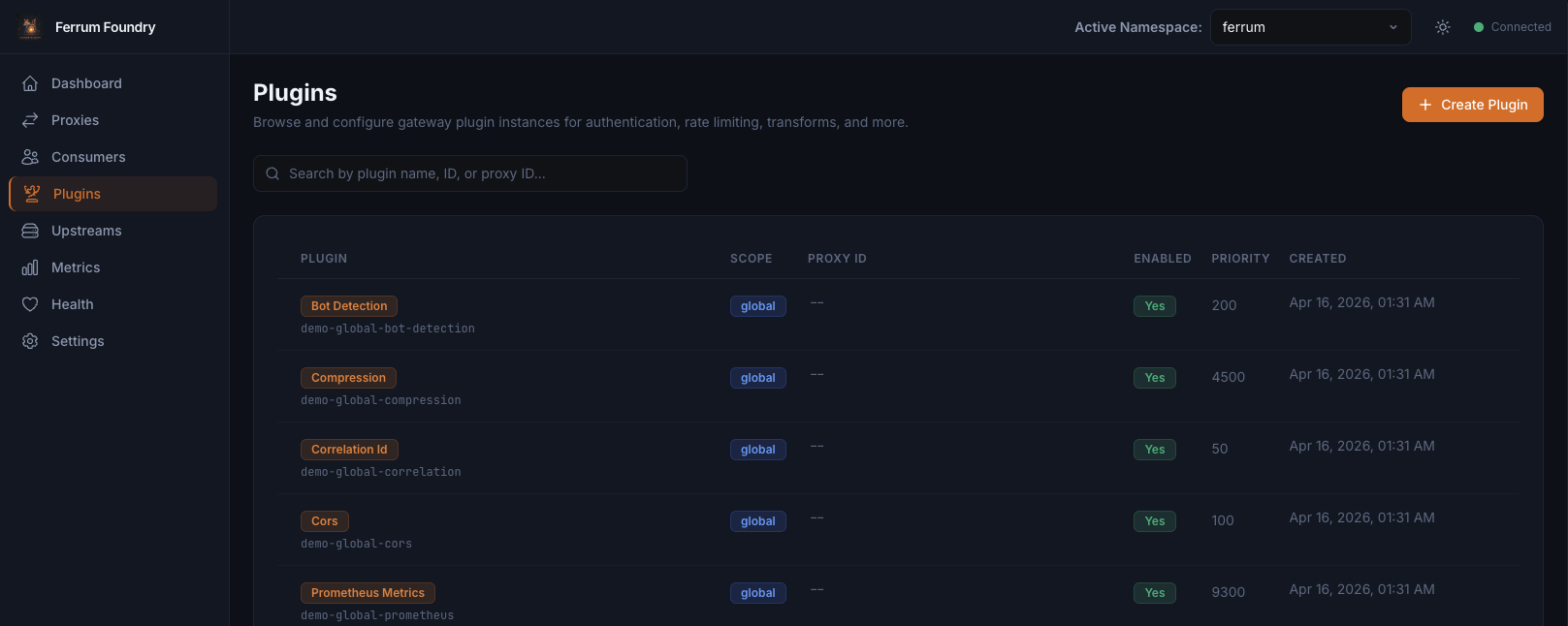1568x626 pixels.
Task: Click the Health heart icon
Action: tap(30, 304)
